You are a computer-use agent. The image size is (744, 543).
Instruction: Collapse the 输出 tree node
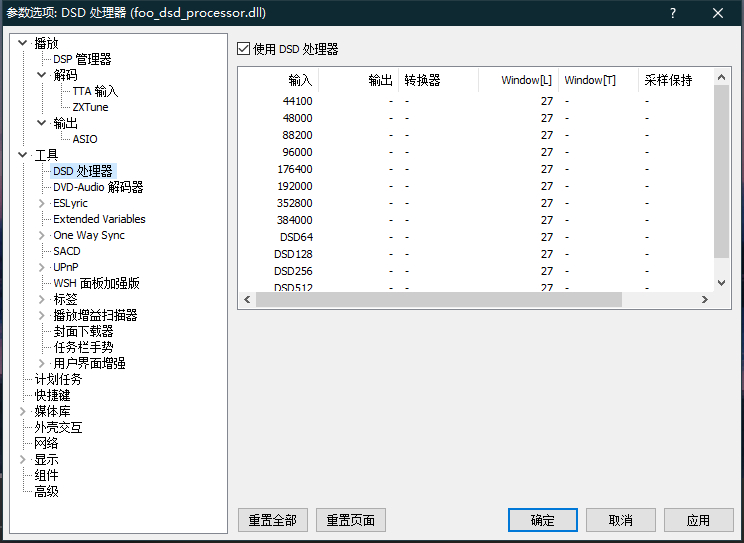pos(42,123)
